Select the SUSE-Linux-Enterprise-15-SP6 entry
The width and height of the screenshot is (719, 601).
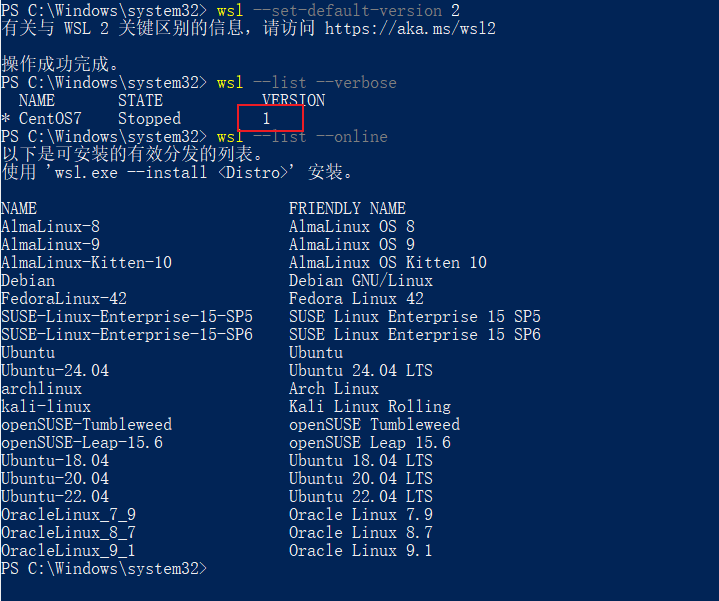click(127, 335)
